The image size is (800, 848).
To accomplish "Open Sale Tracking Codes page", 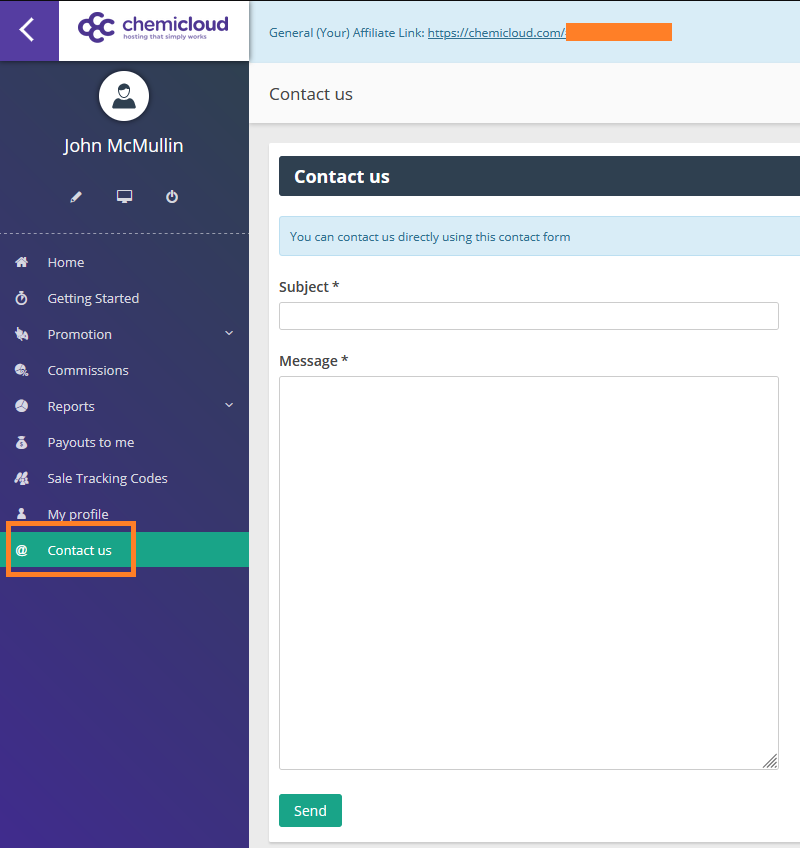I will [107, 478].
